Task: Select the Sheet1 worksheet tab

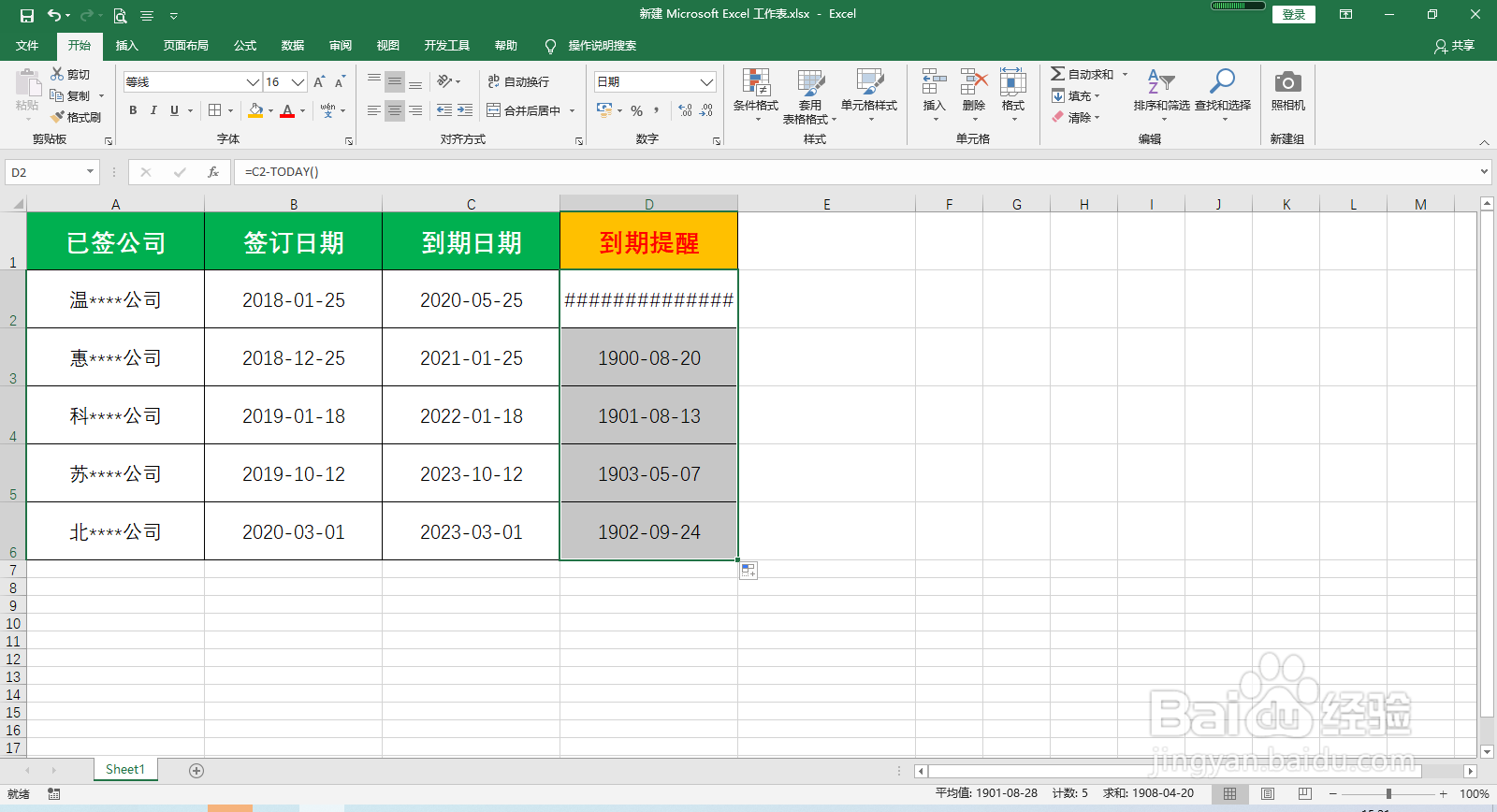Action: [x=125, y=770]
